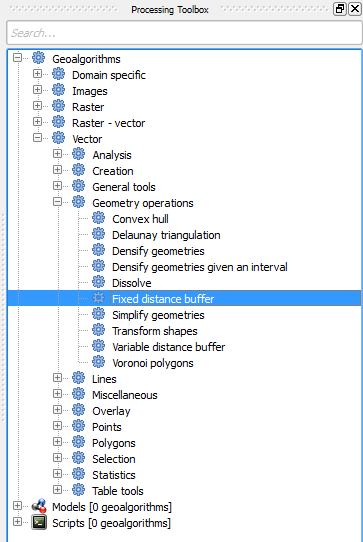Expand the Models node
363x542 pixels.
point(17,506)
